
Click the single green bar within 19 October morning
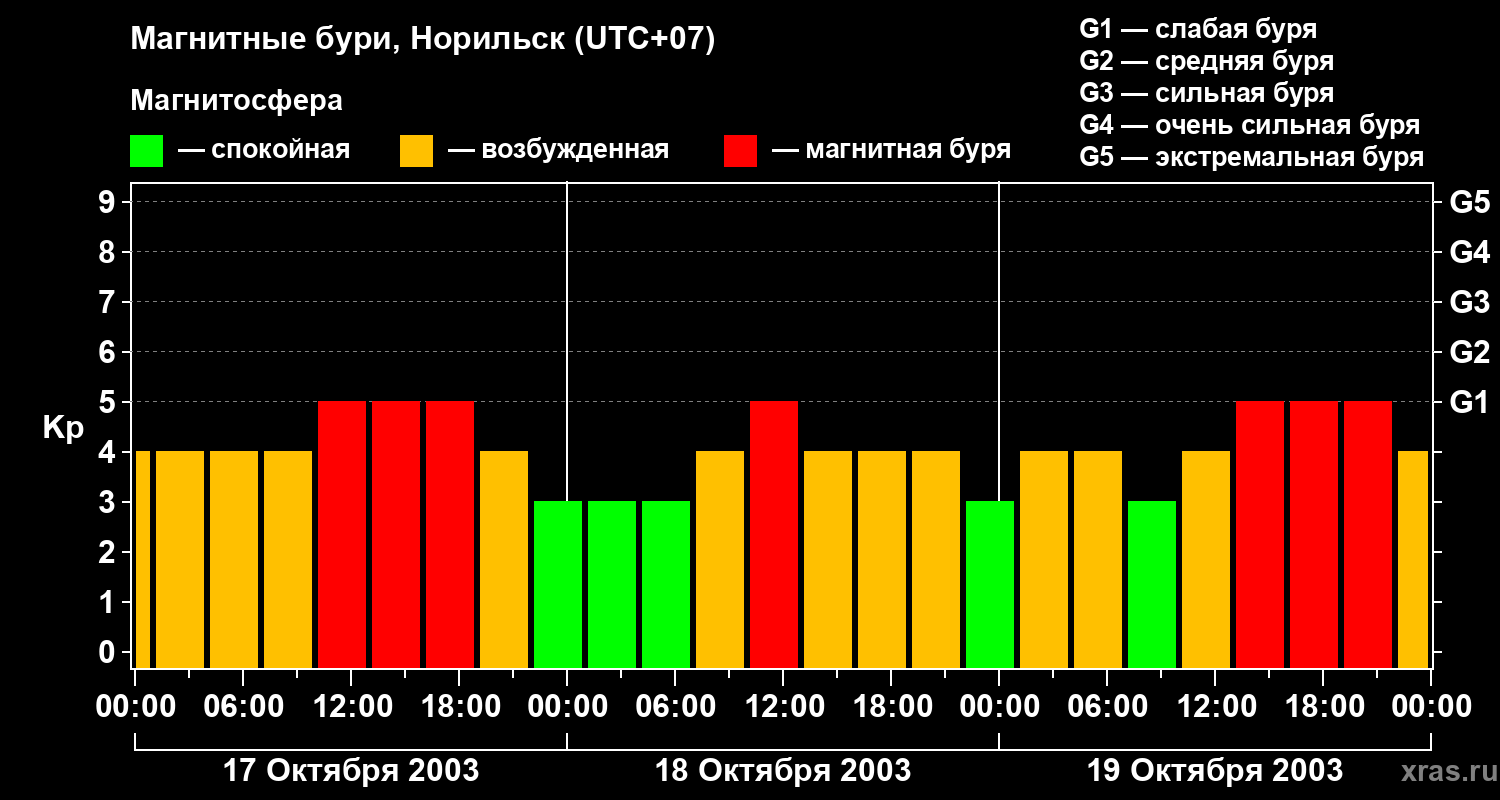coord(1152,584)
